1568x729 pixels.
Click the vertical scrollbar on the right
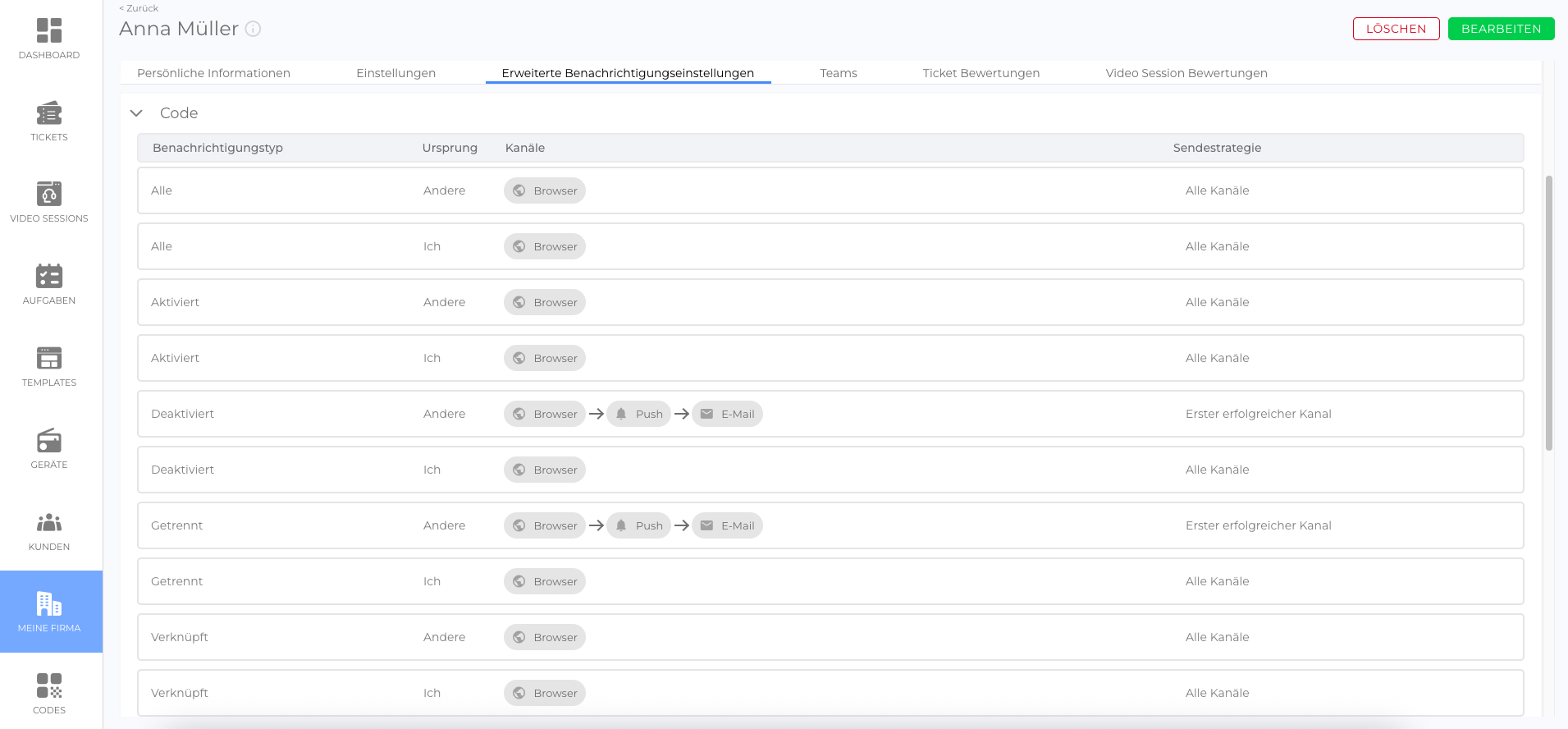pos(1548,312)
